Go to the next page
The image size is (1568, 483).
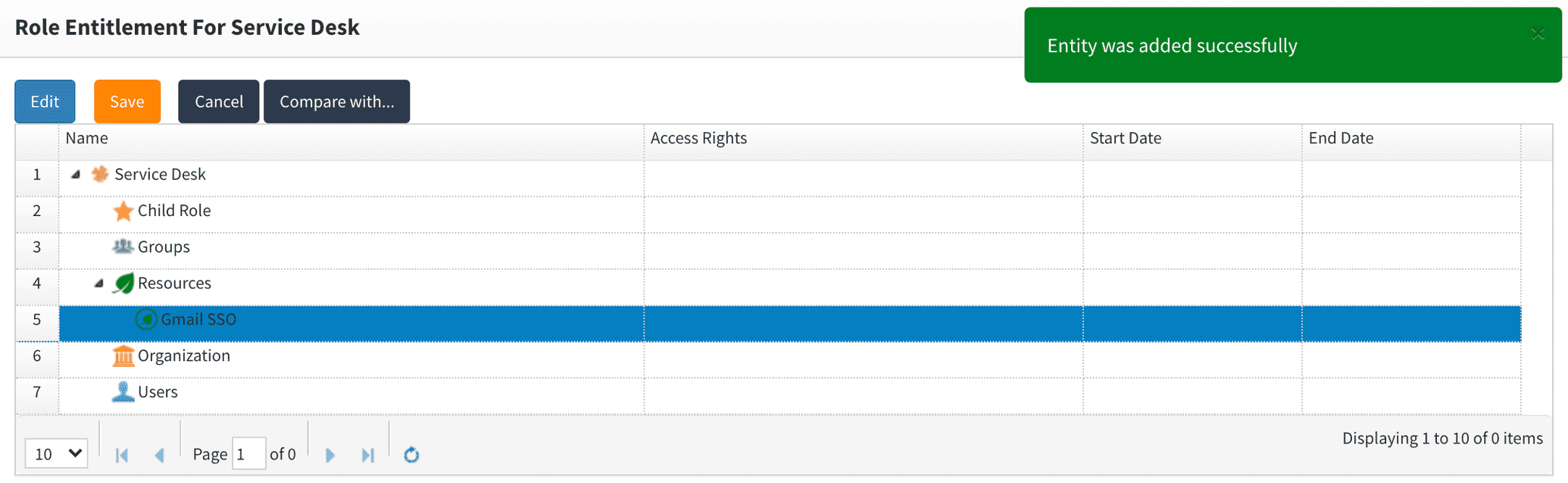click(x=330, y=455)
